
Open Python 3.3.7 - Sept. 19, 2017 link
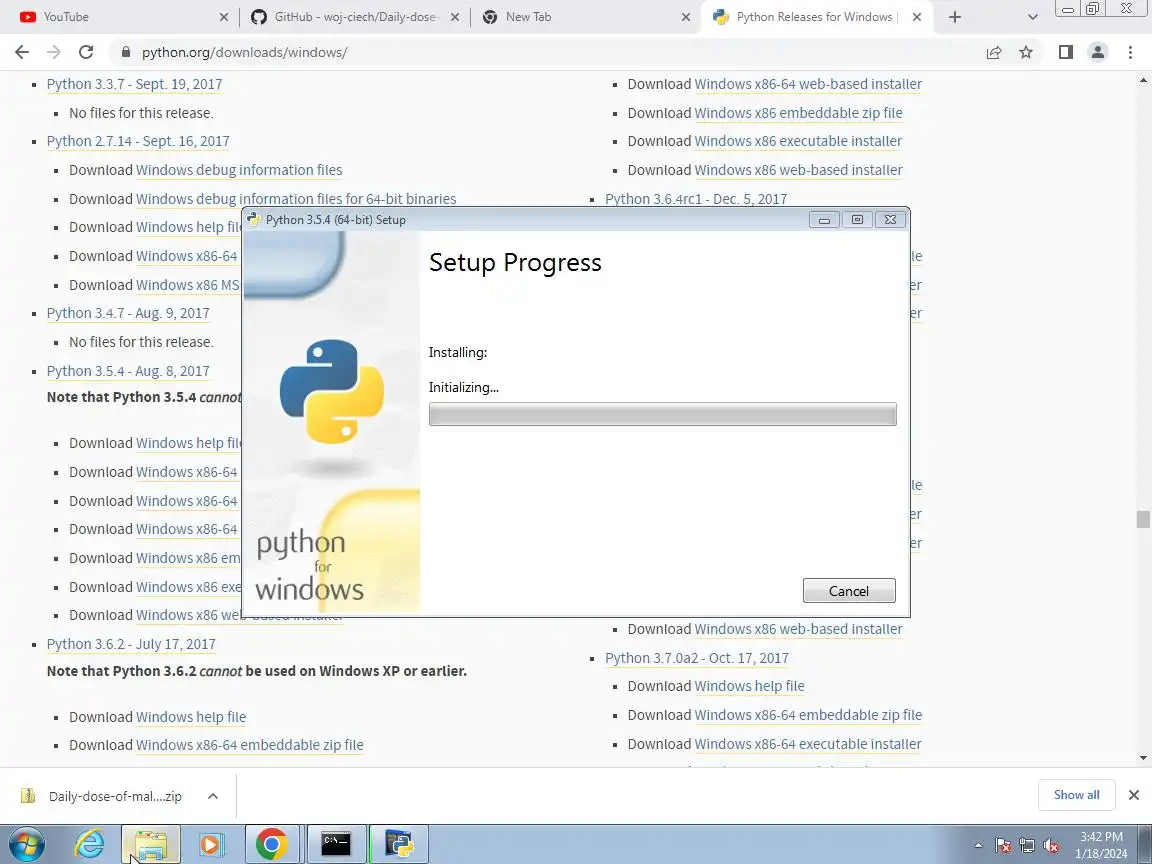click(134, 84)
